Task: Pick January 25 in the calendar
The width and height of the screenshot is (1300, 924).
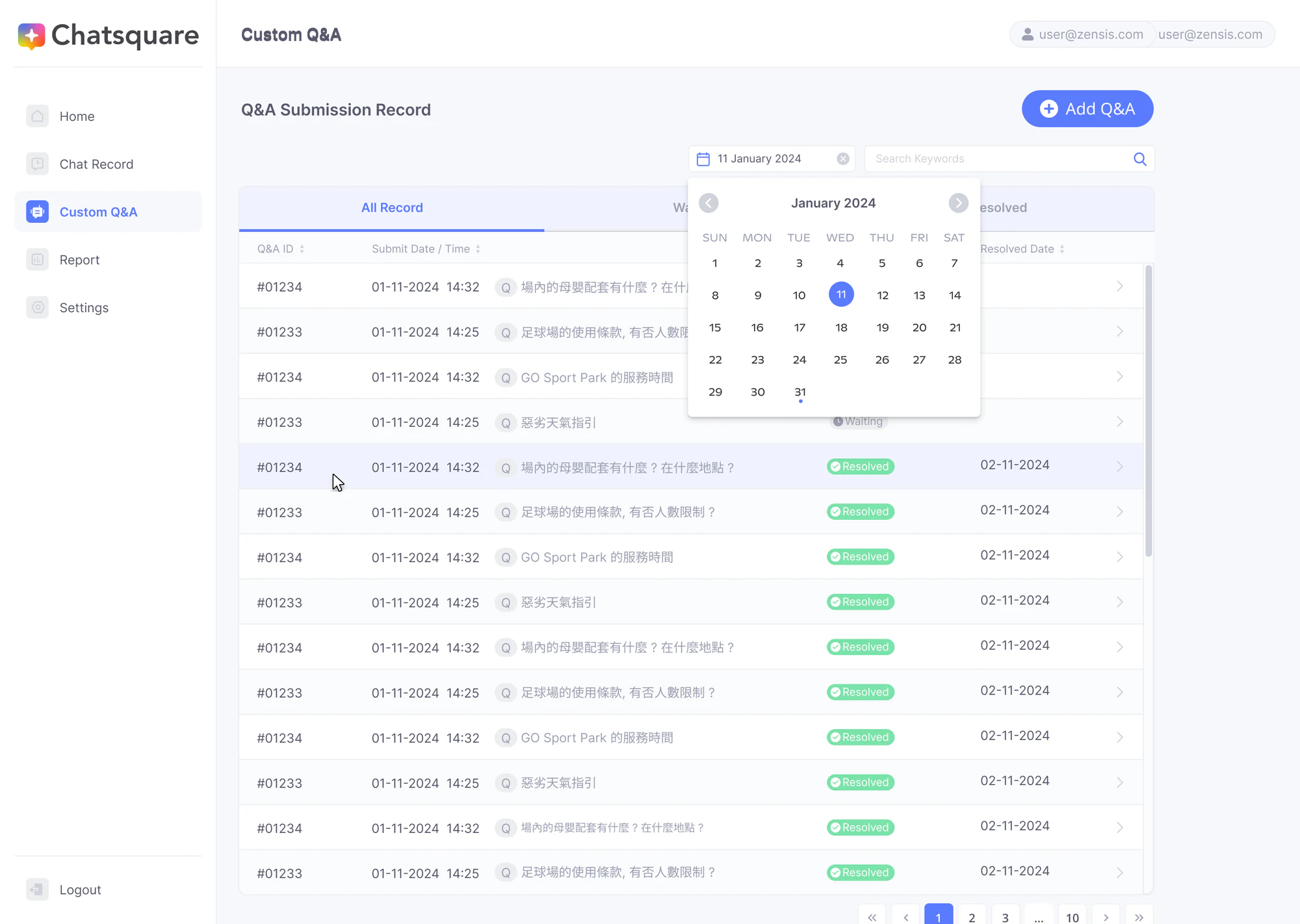Action: pyautogui.click(x=840, y=359)
